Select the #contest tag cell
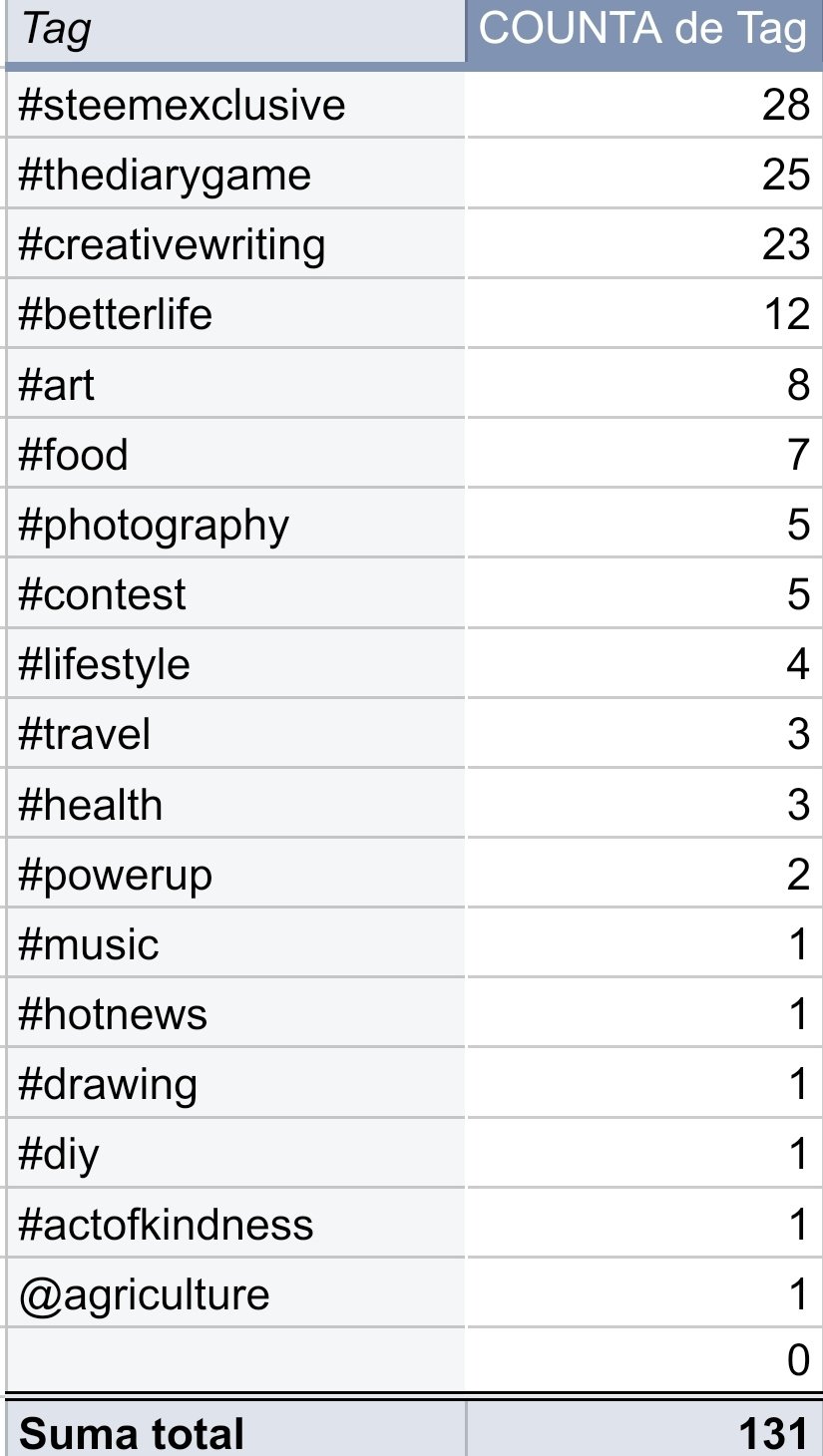 pos(235,593)
